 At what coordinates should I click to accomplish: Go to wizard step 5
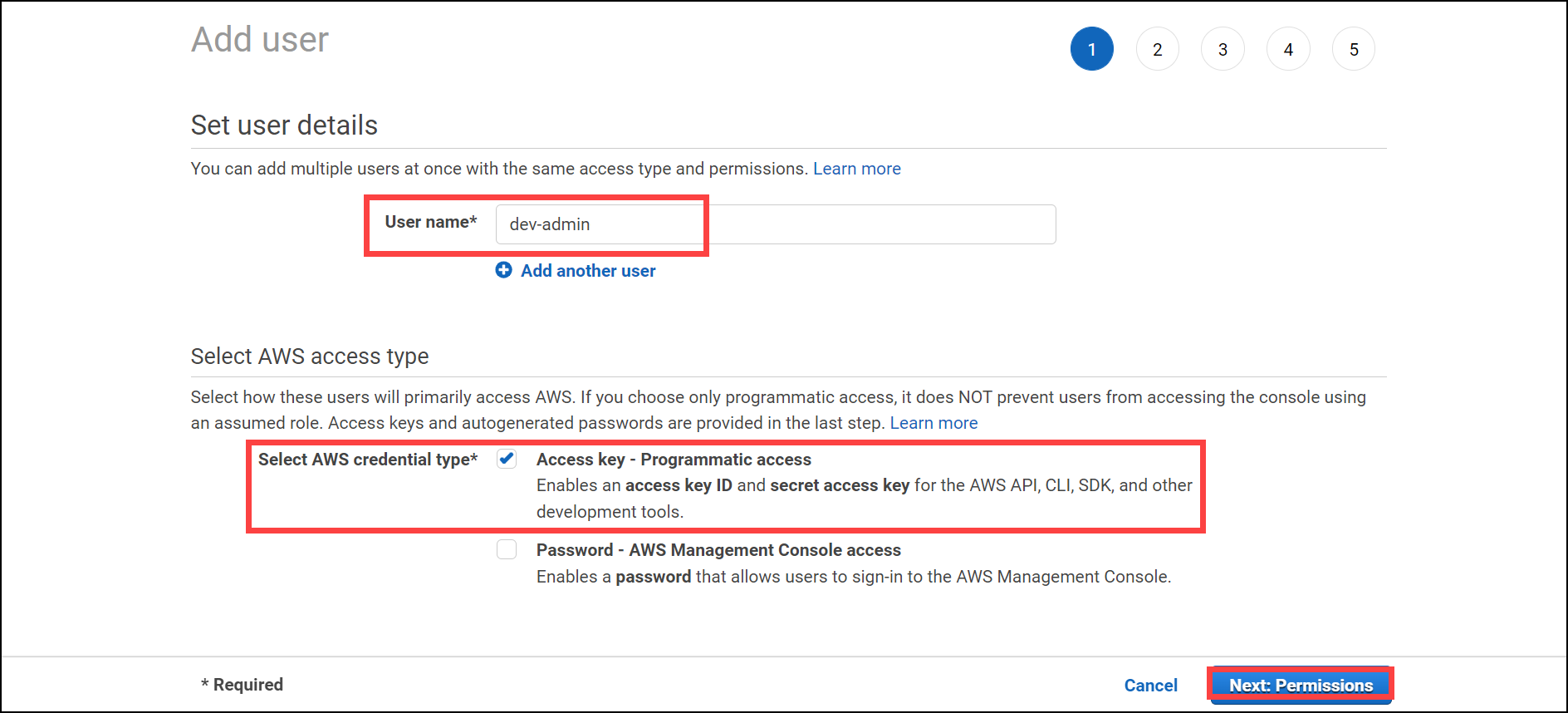coord(1354,49)
